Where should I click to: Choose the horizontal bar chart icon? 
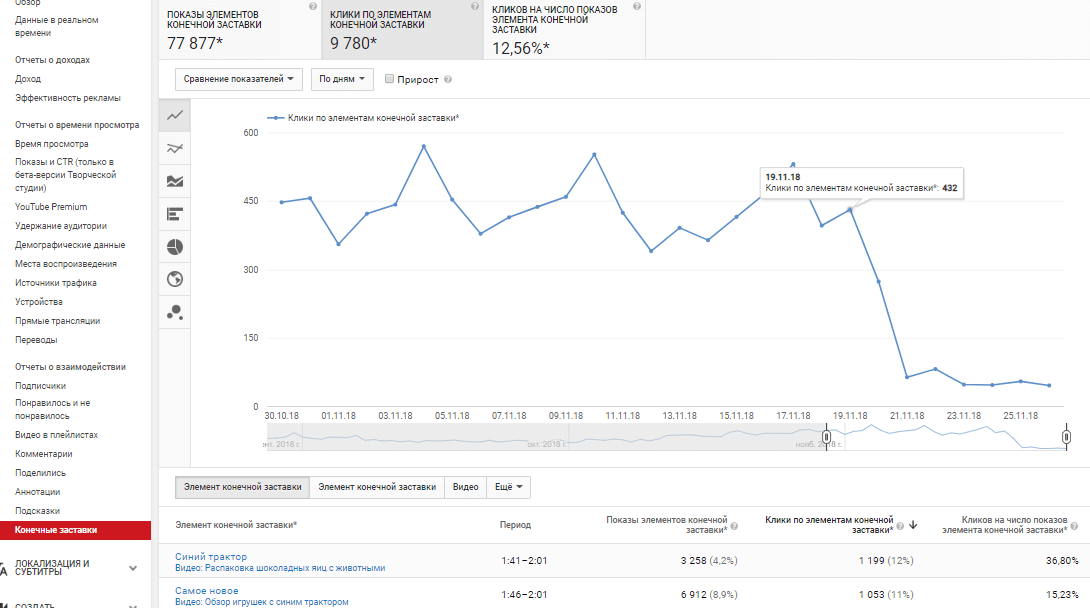tap(175, 214)
